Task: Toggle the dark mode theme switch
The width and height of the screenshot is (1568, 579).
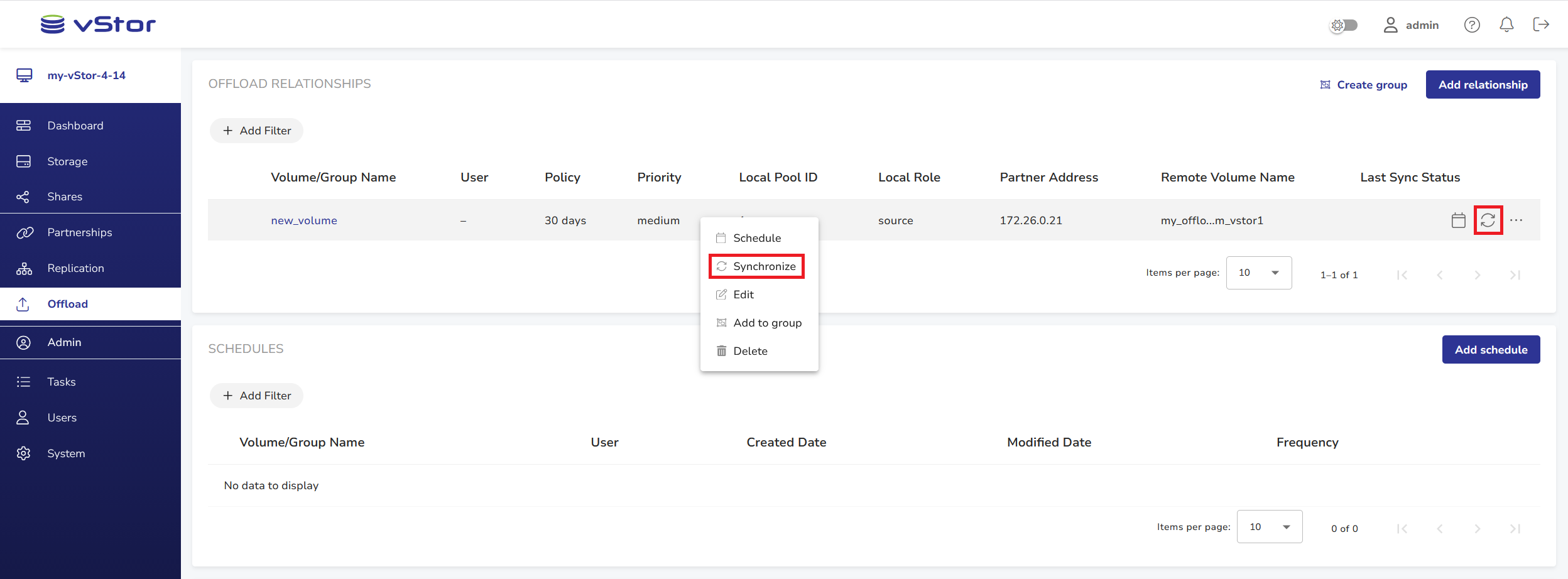Action: click(x=1344, y=25)
